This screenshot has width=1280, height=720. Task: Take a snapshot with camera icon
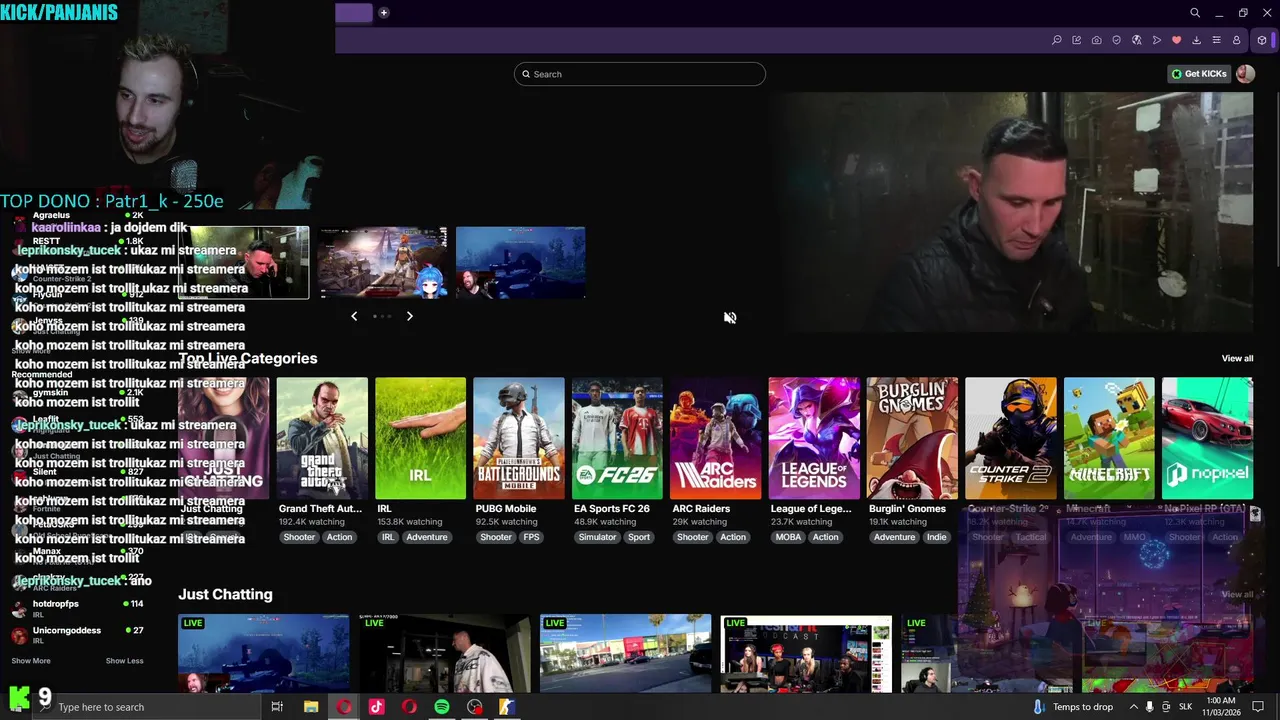pyautogui.click(x=1097, y=40)
